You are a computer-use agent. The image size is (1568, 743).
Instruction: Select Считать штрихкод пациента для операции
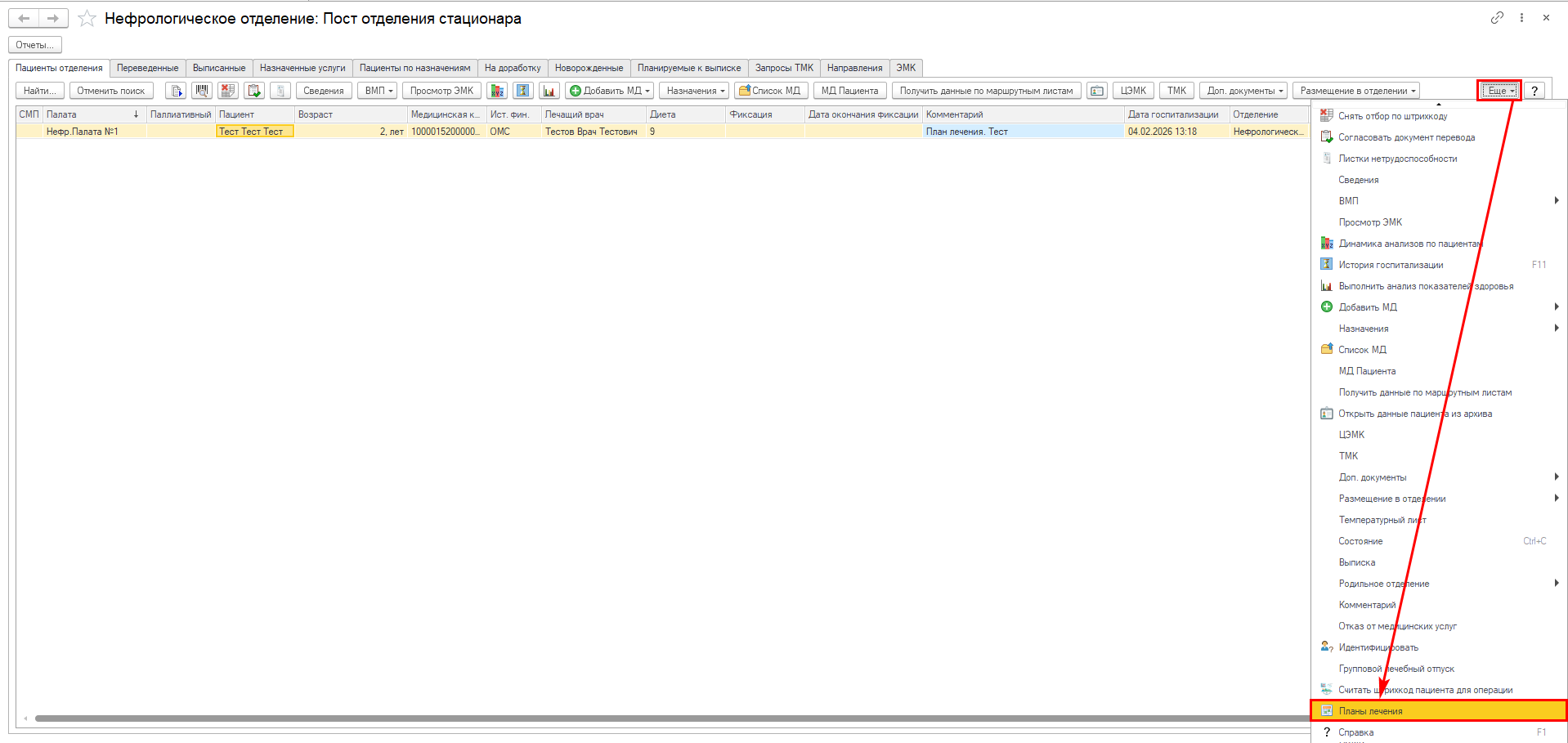(x=1439, y=689)
